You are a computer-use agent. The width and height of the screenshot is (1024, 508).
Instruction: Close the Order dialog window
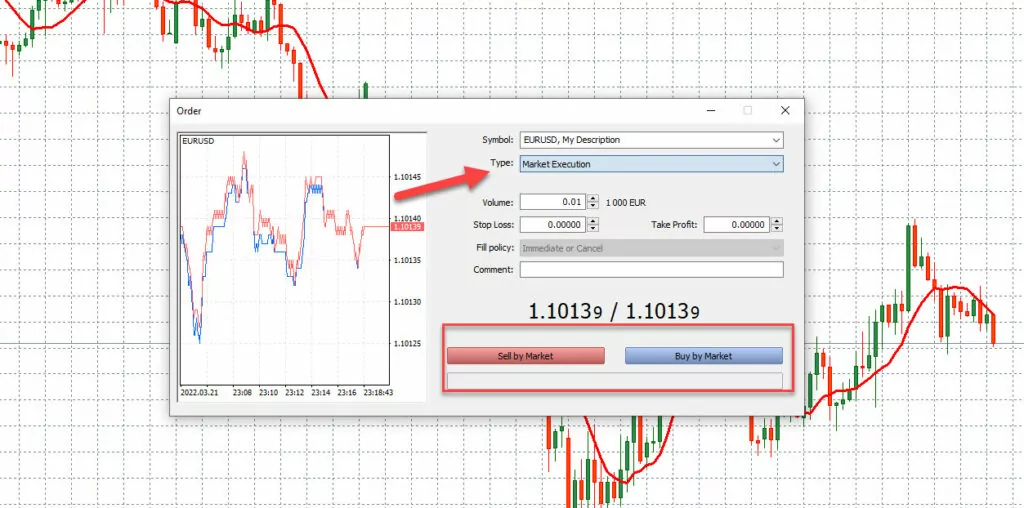tap(785, 111)
